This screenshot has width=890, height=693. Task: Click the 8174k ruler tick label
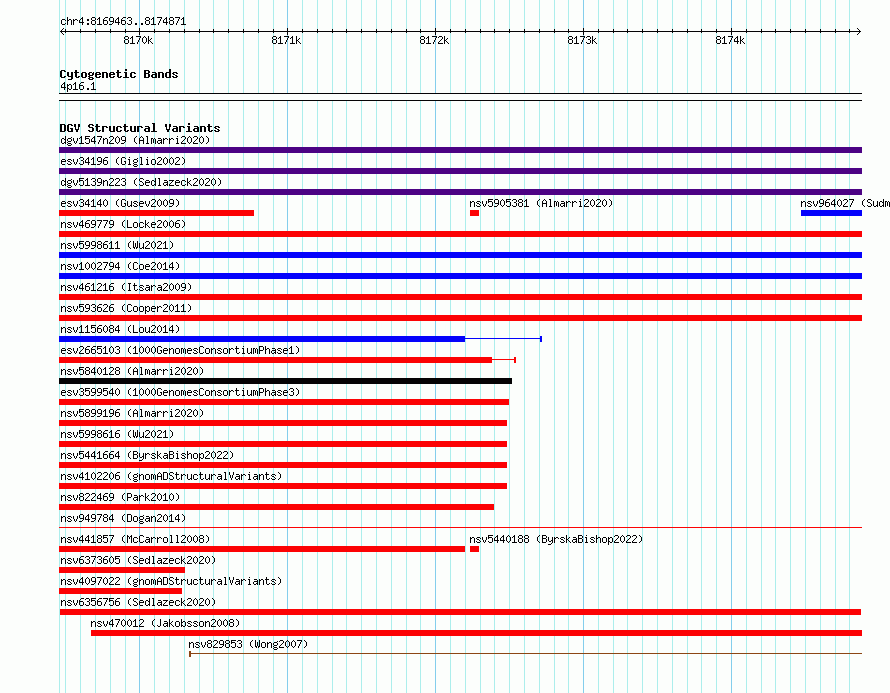click(731, 40)
